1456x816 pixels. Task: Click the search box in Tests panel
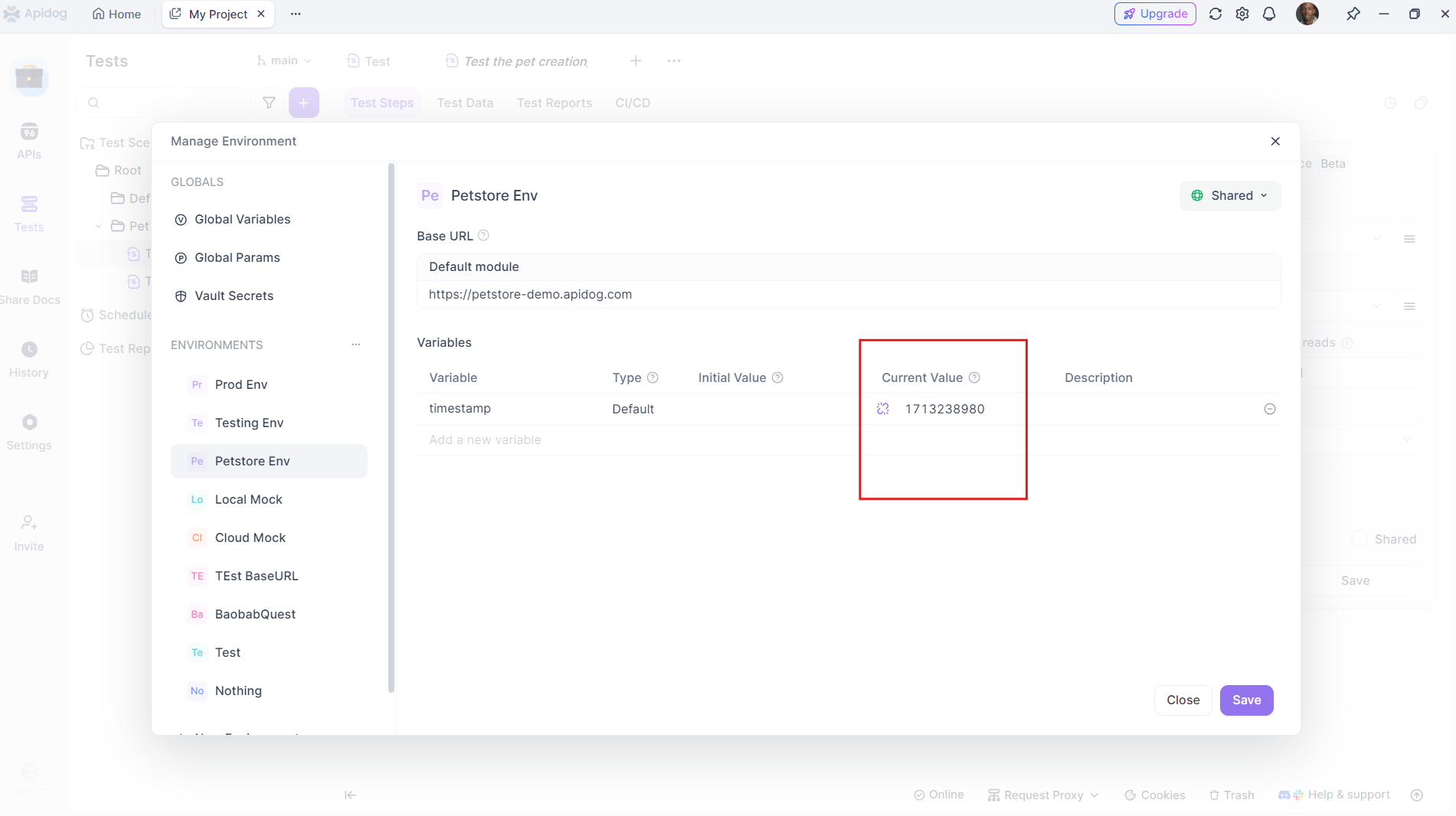tap(165, 103)
